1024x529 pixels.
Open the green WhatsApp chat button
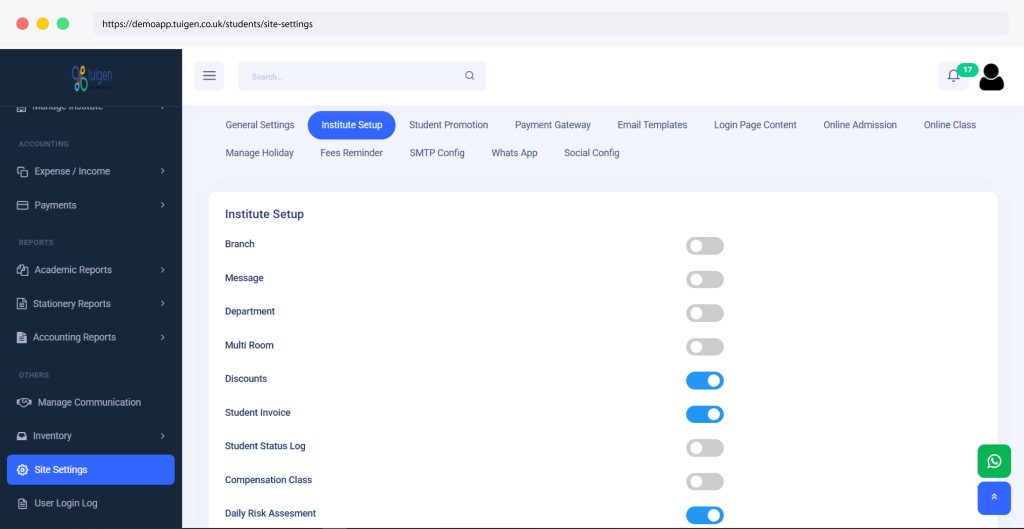click(x=993, y=461)
